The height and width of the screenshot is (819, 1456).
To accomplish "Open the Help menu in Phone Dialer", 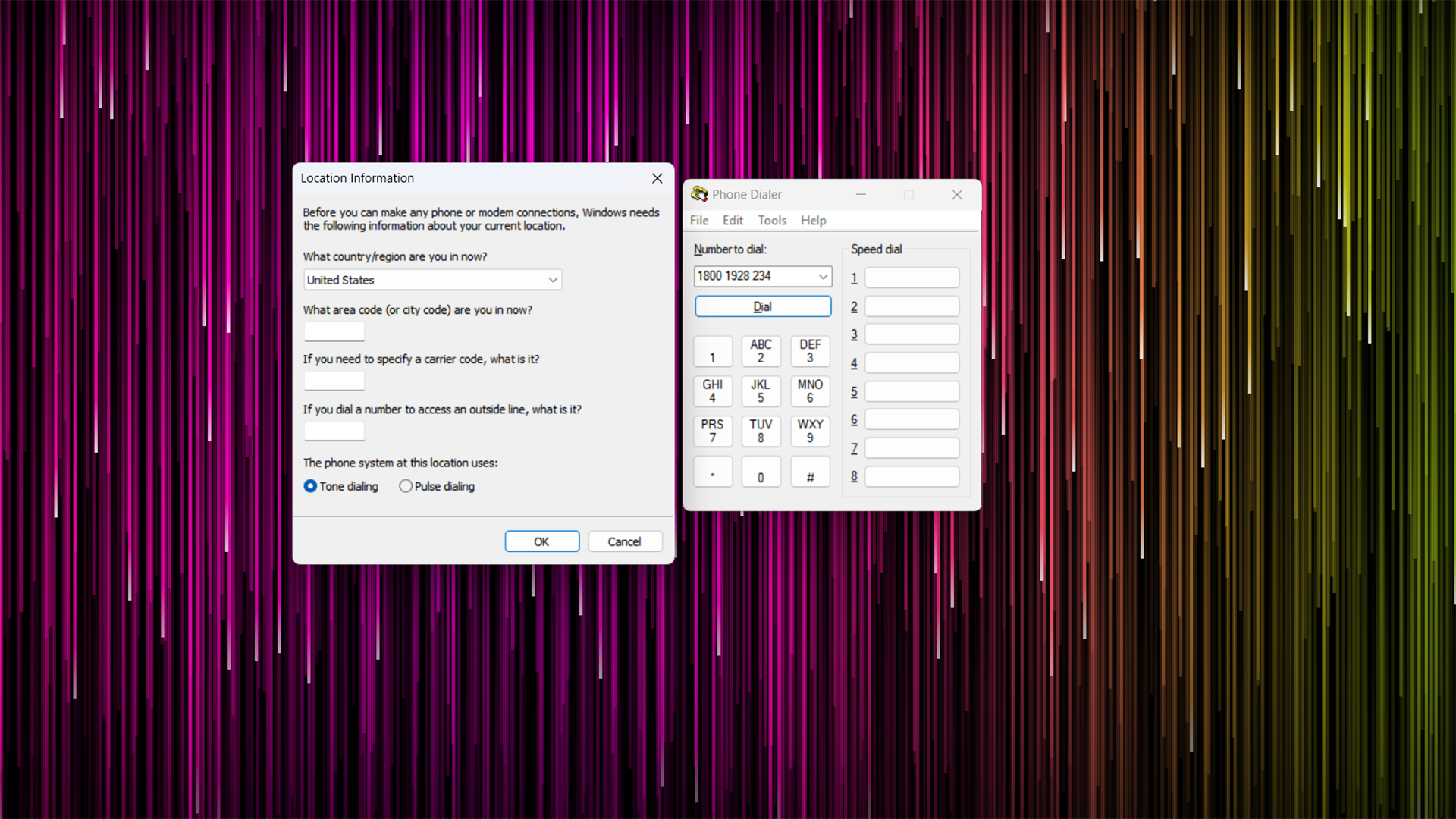I will 813,221.
